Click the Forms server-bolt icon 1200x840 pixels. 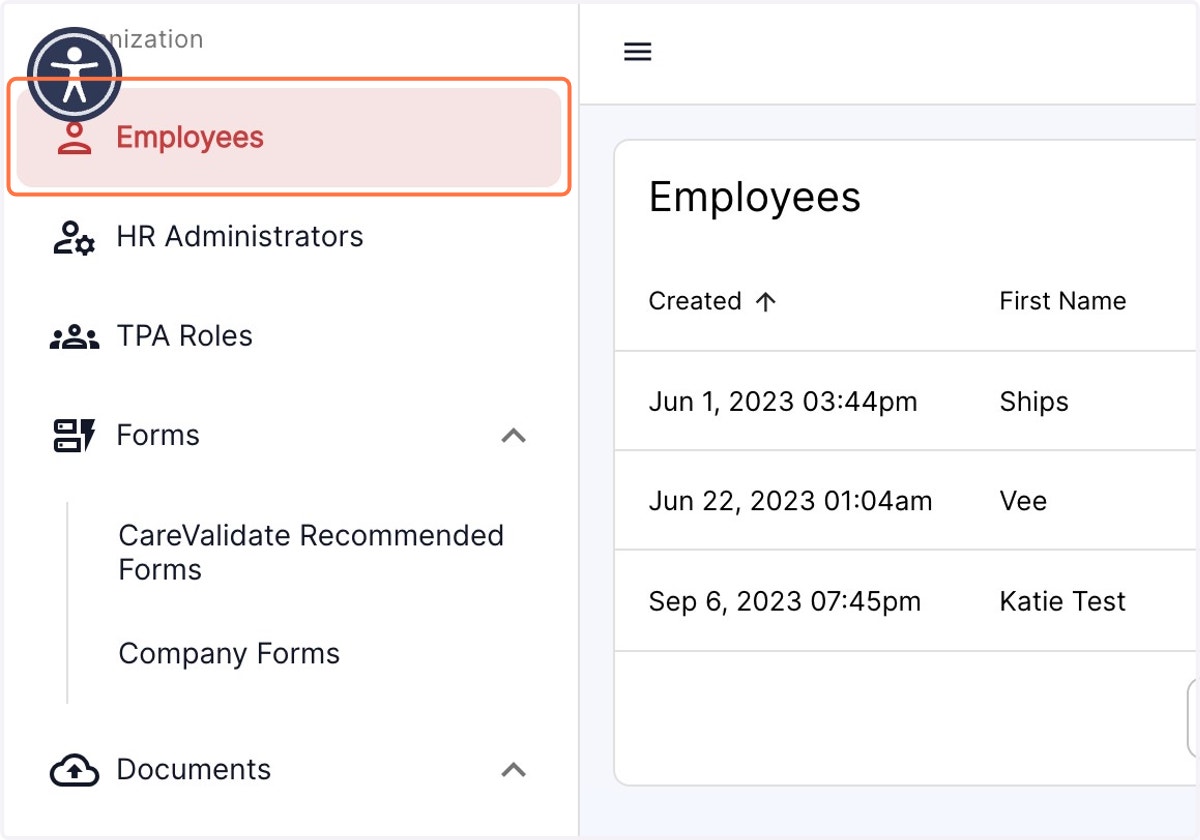pos(74,436)
